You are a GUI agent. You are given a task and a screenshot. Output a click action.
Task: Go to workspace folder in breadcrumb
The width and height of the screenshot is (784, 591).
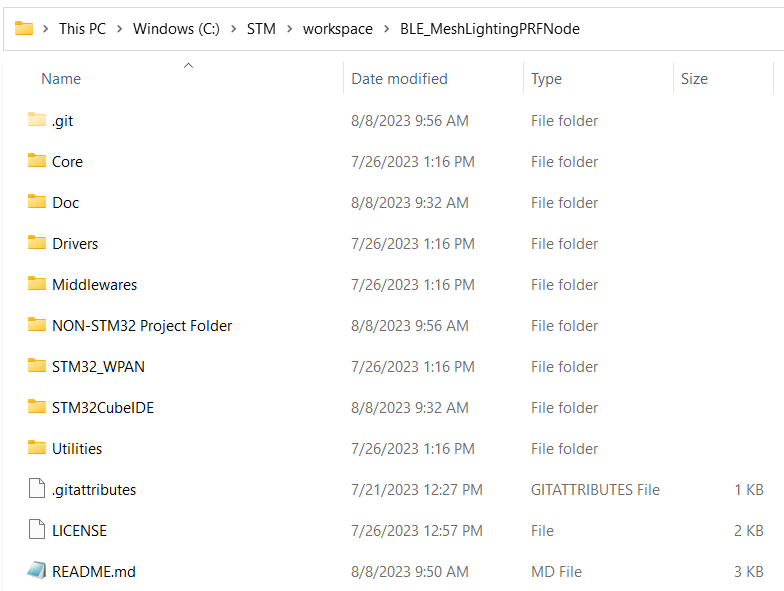pyautogui.click(x=338, y=29)
